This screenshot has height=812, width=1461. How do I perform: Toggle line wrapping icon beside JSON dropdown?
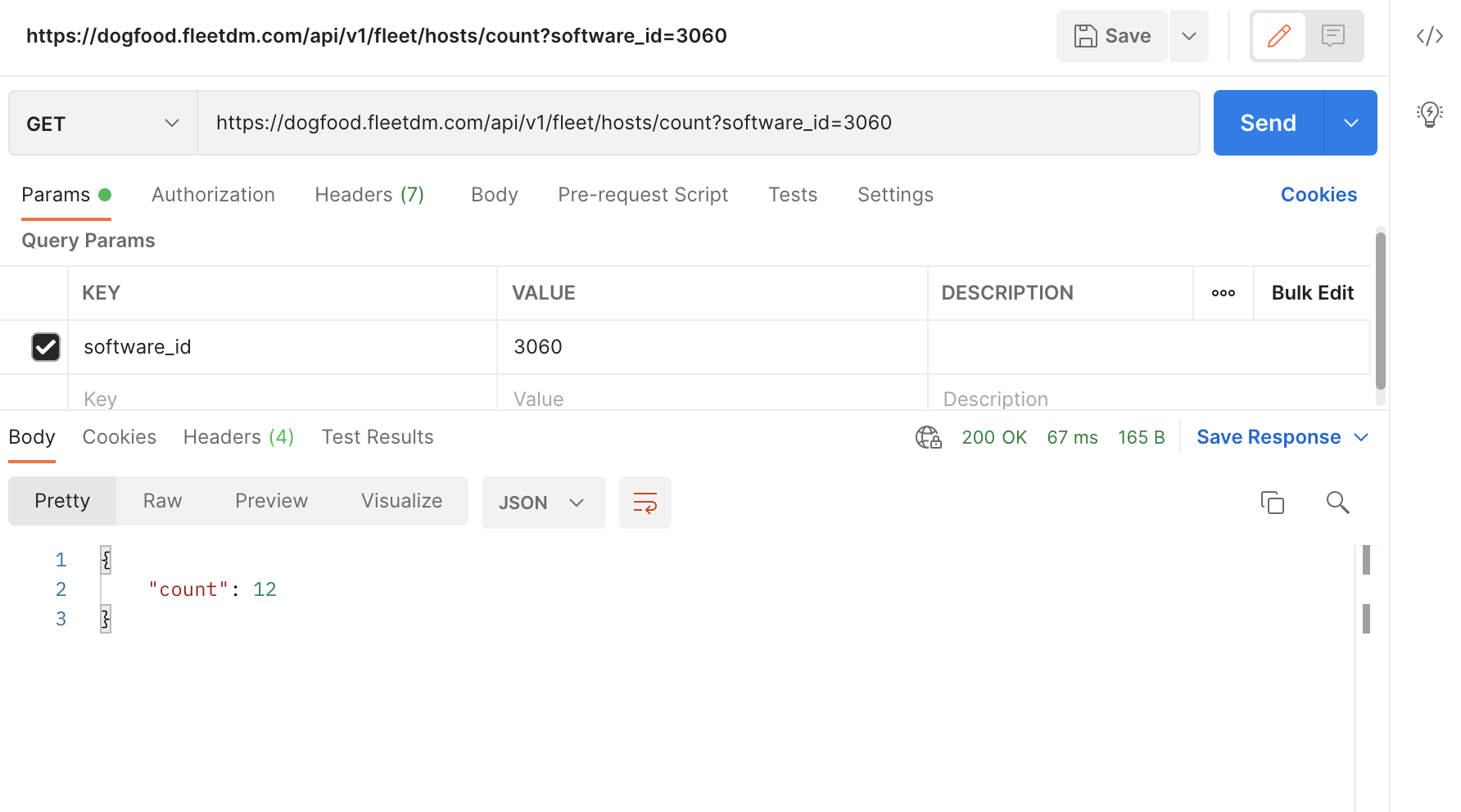tap(645, 503)
